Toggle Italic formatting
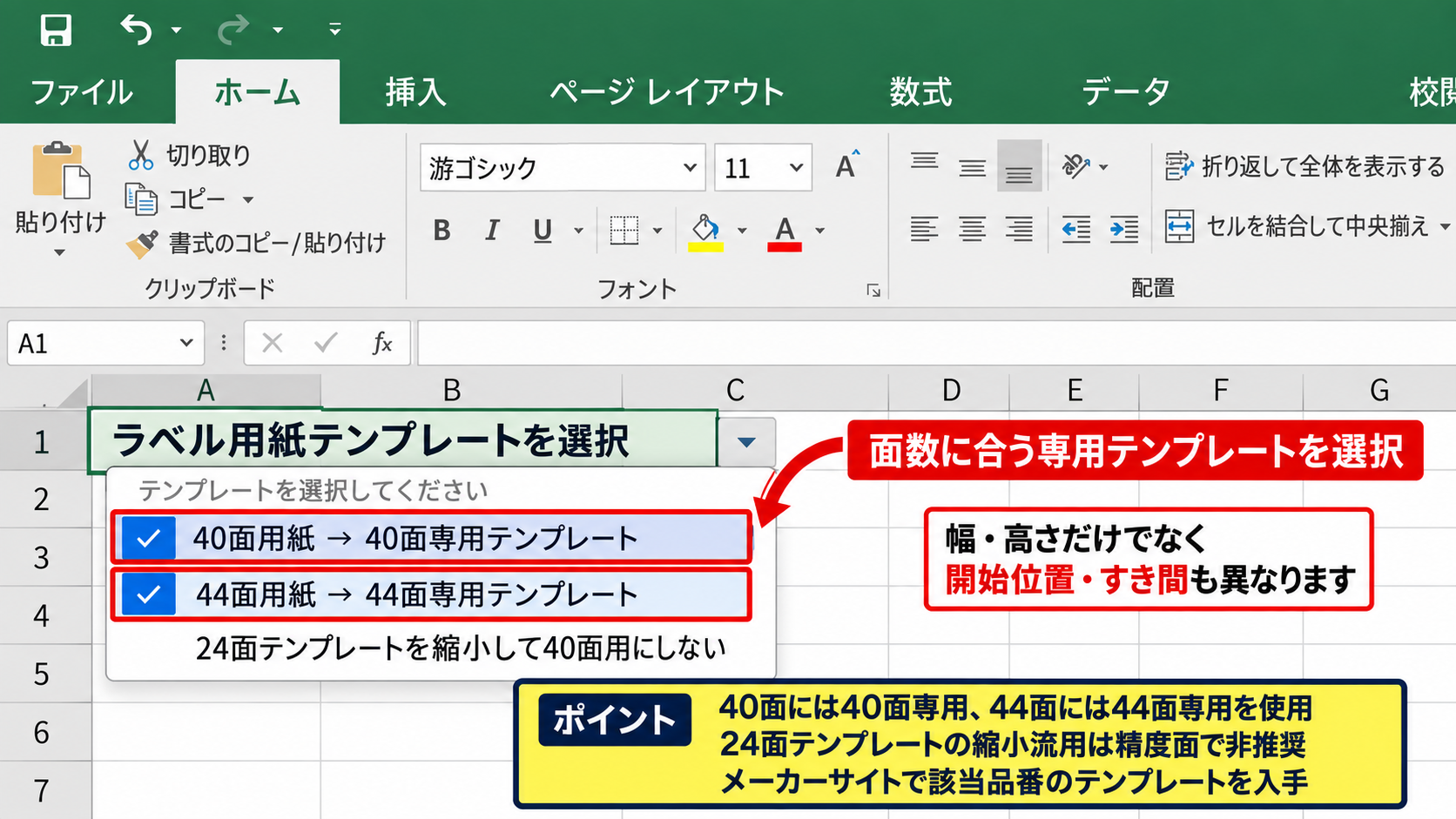 [x=492, y=231]
